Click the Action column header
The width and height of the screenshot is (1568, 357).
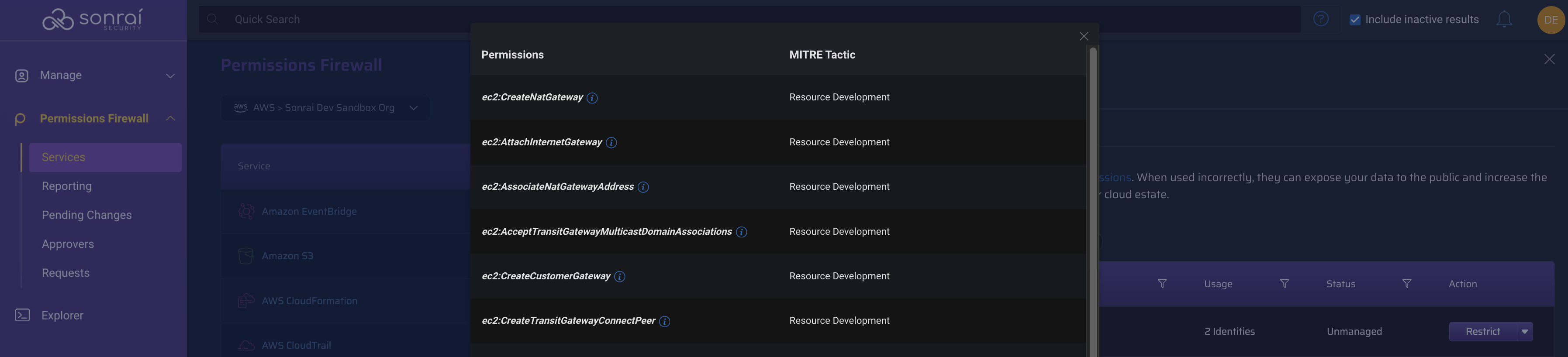[1462, 284]
